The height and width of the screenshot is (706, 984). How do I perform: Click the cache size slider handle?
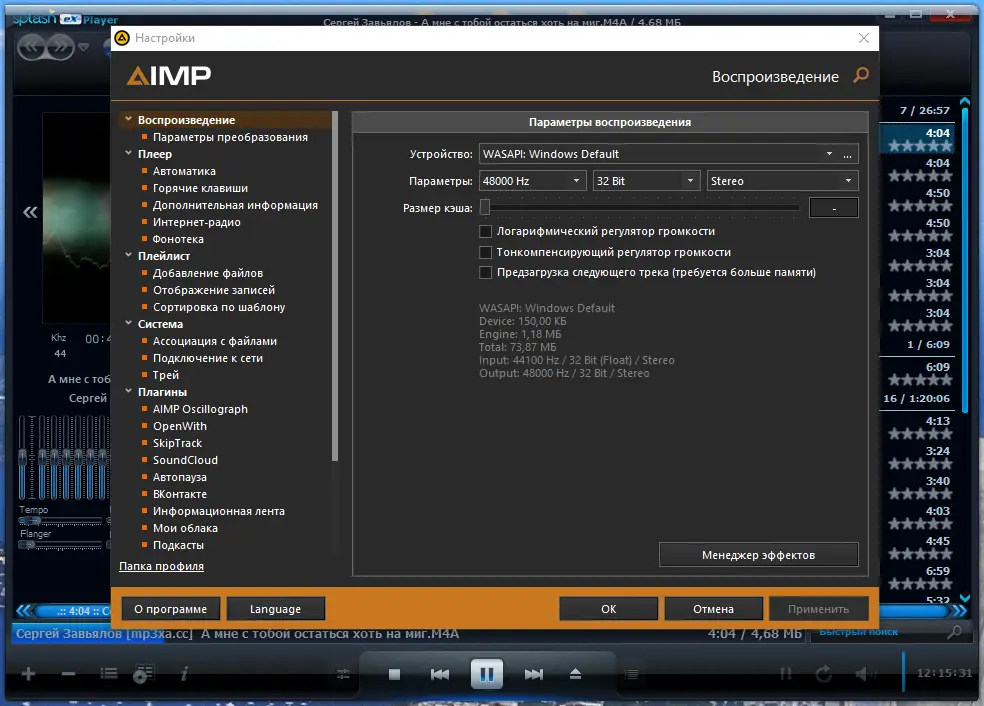[x=484, y=207]
